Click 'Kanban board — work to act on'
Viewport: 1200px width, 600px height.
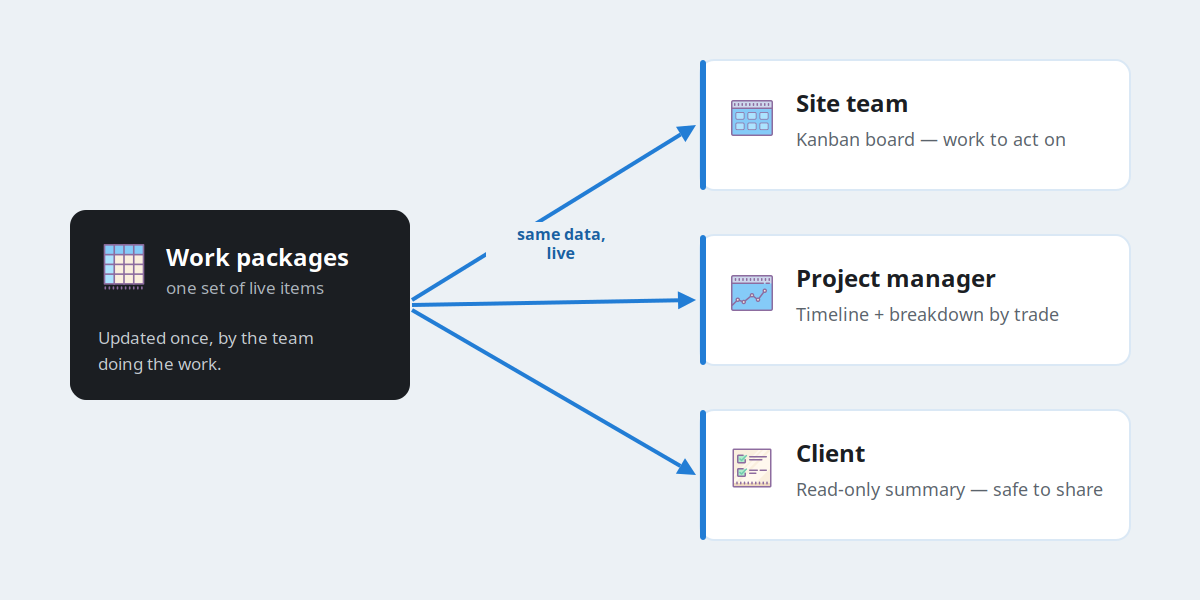pos(931,140)
